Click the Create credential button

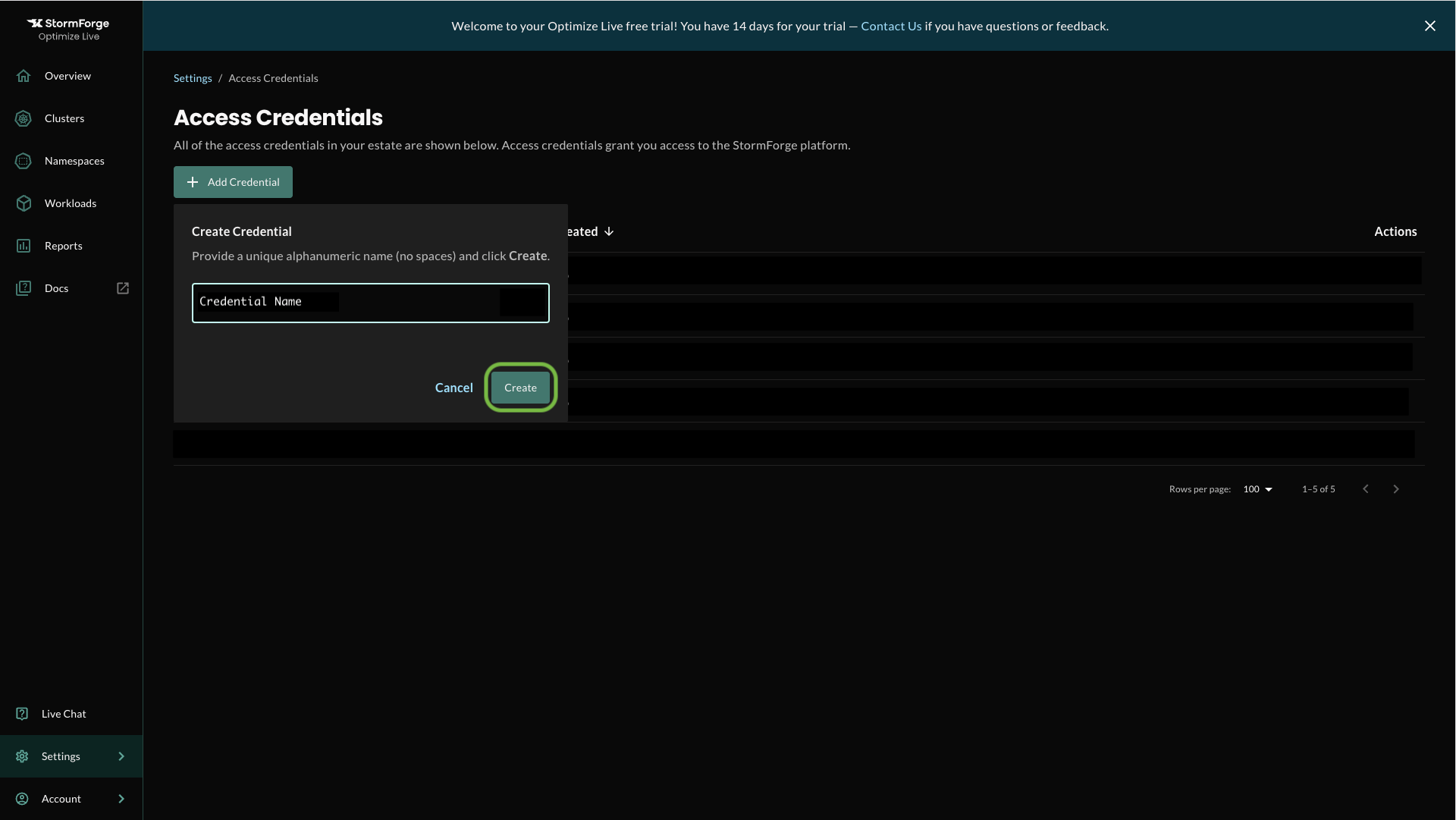pos(520,387)
